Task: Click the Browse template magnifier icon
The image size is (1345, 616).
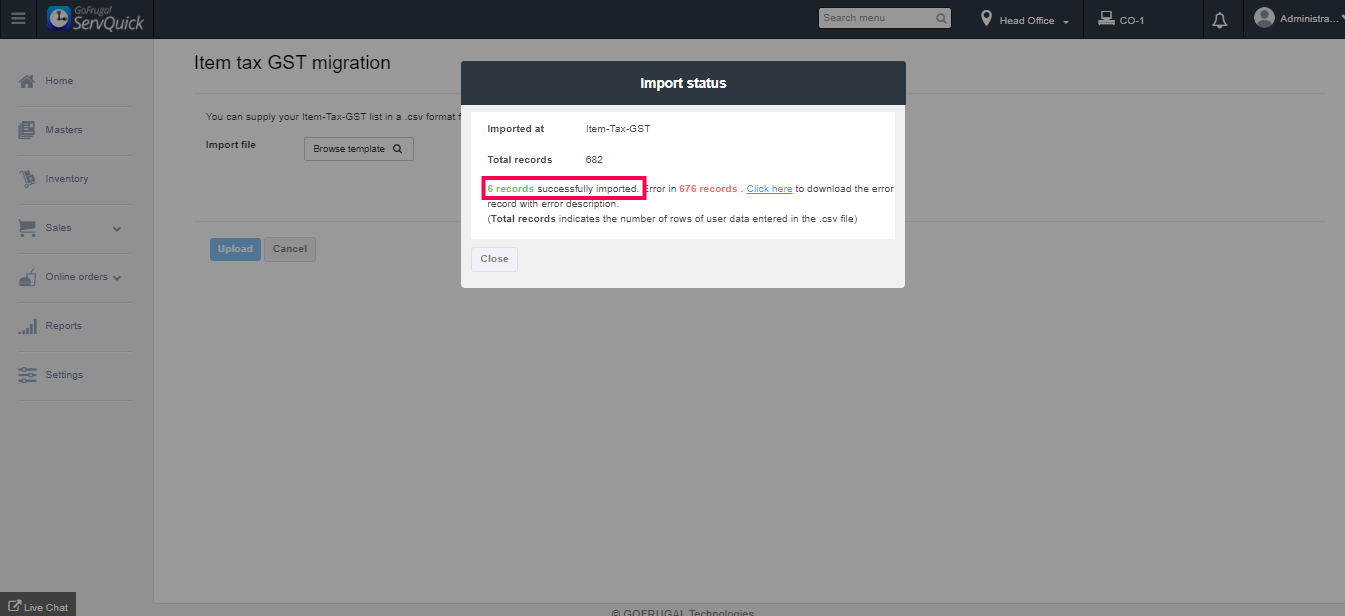Action: pos(397,149)
